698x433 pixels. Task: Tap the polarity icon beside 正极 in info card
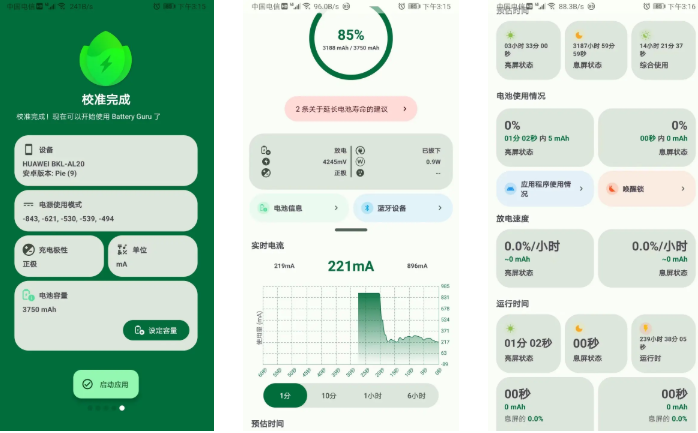coord(266,173)
